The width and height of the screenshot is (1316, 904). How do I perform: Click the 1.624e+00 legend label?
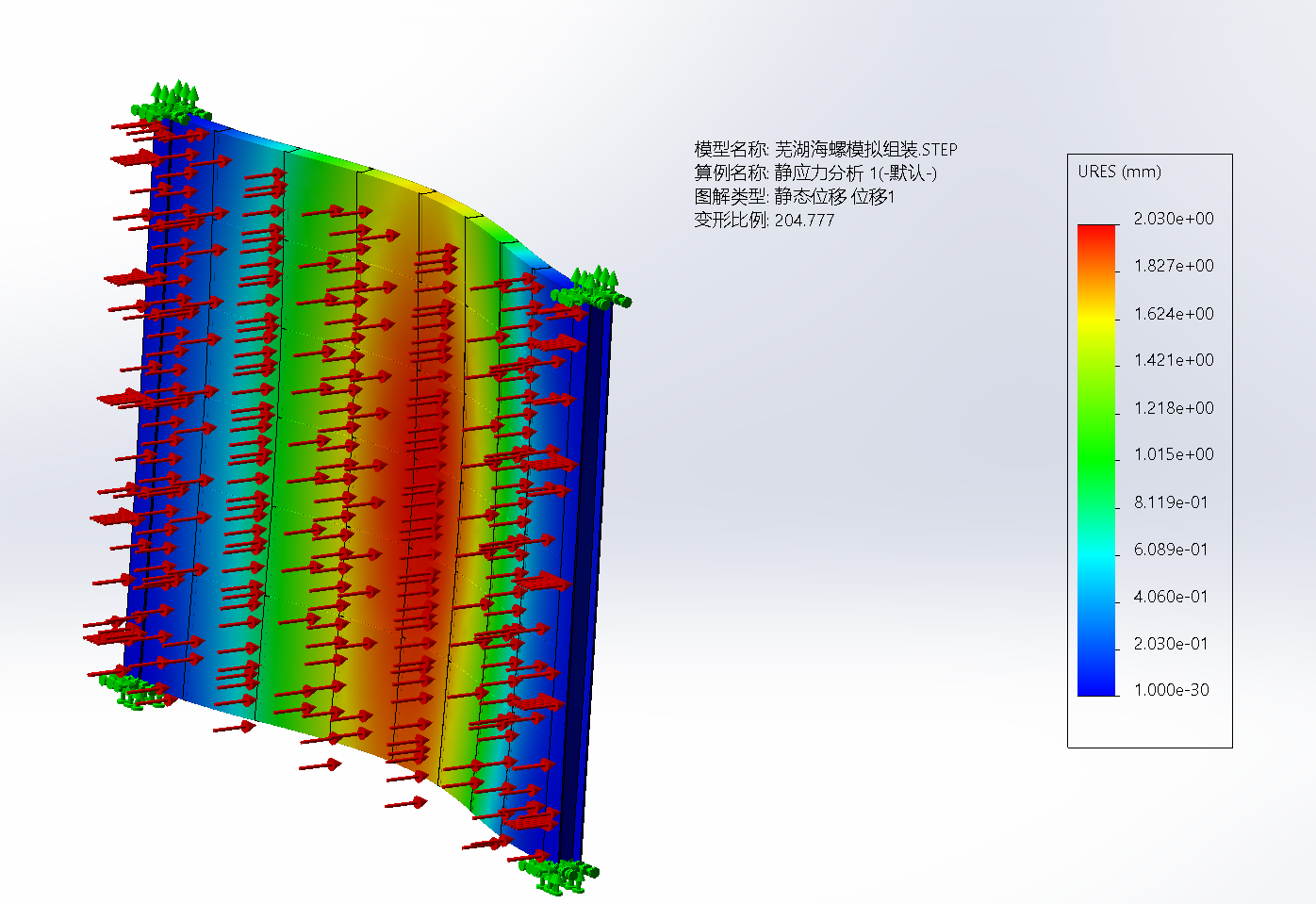(1173, 314)
